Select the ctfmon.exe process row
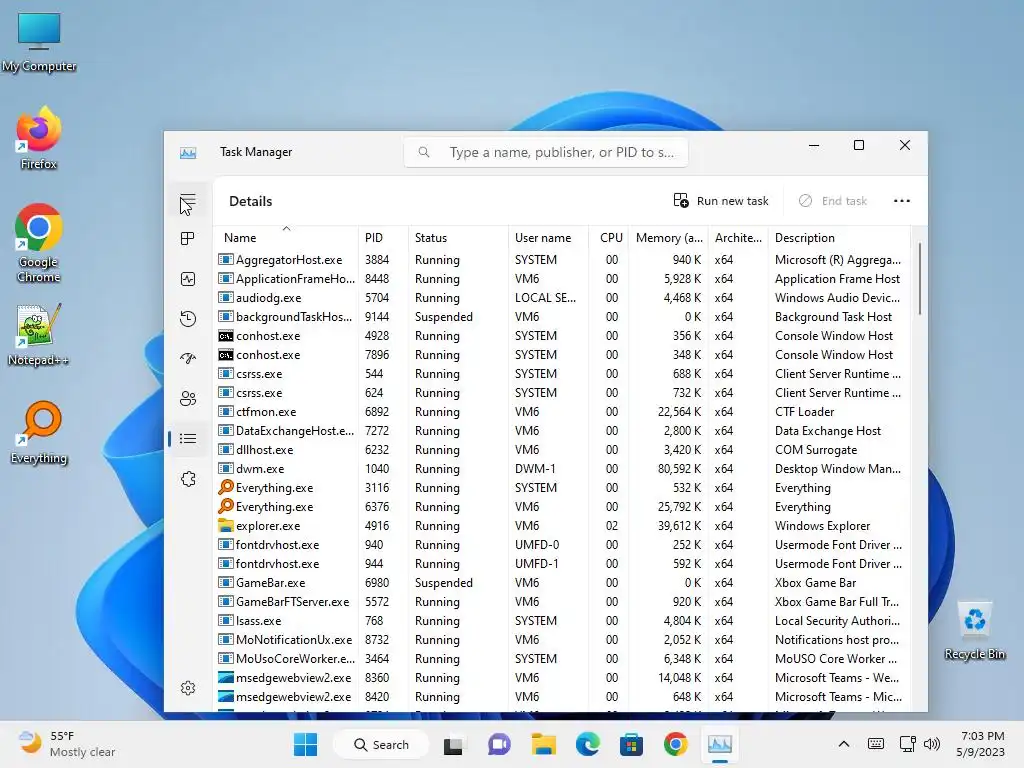Image resolution: width=1024 pixels, height=768 pixels. click(x=562, y=412)
